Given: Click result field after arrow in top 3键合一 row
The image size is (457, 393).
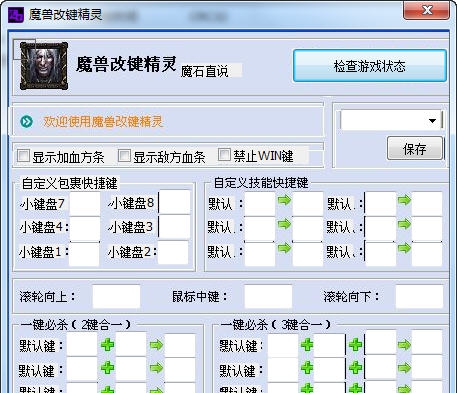Looking at the screenshot, I should 427,343.
